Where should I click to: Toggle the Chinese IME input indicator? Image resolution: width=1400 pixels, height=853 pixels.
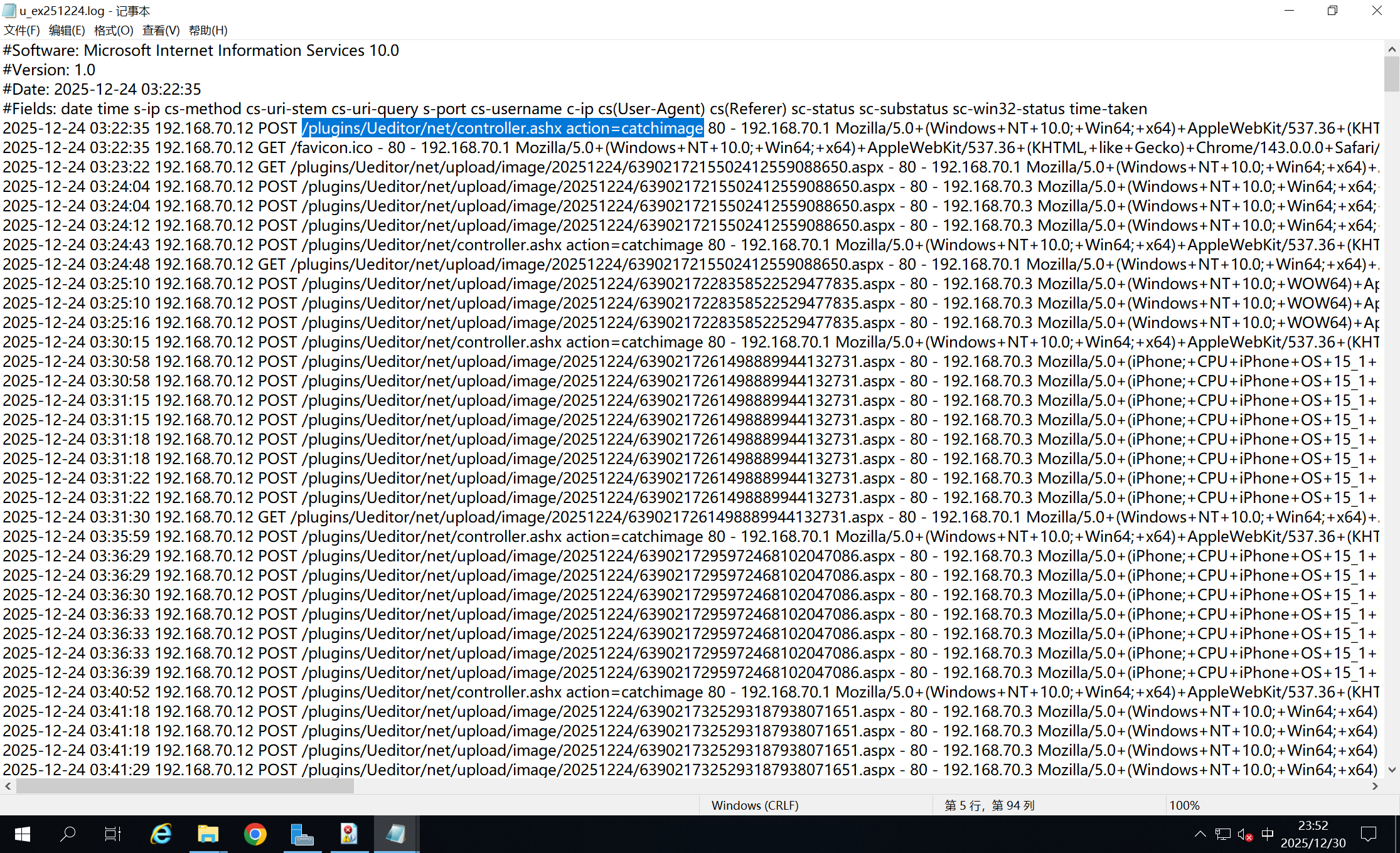1268,834
